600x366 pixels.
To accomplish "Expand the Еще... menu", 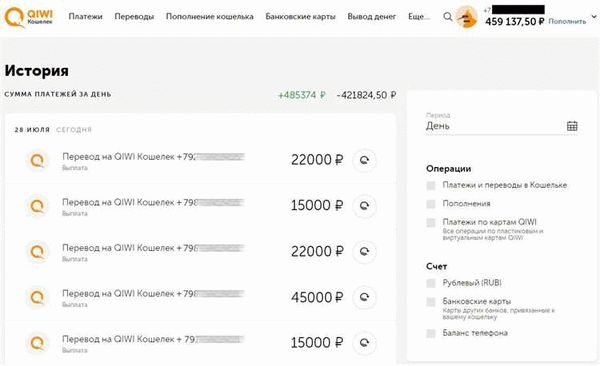I will pos(419,16).
